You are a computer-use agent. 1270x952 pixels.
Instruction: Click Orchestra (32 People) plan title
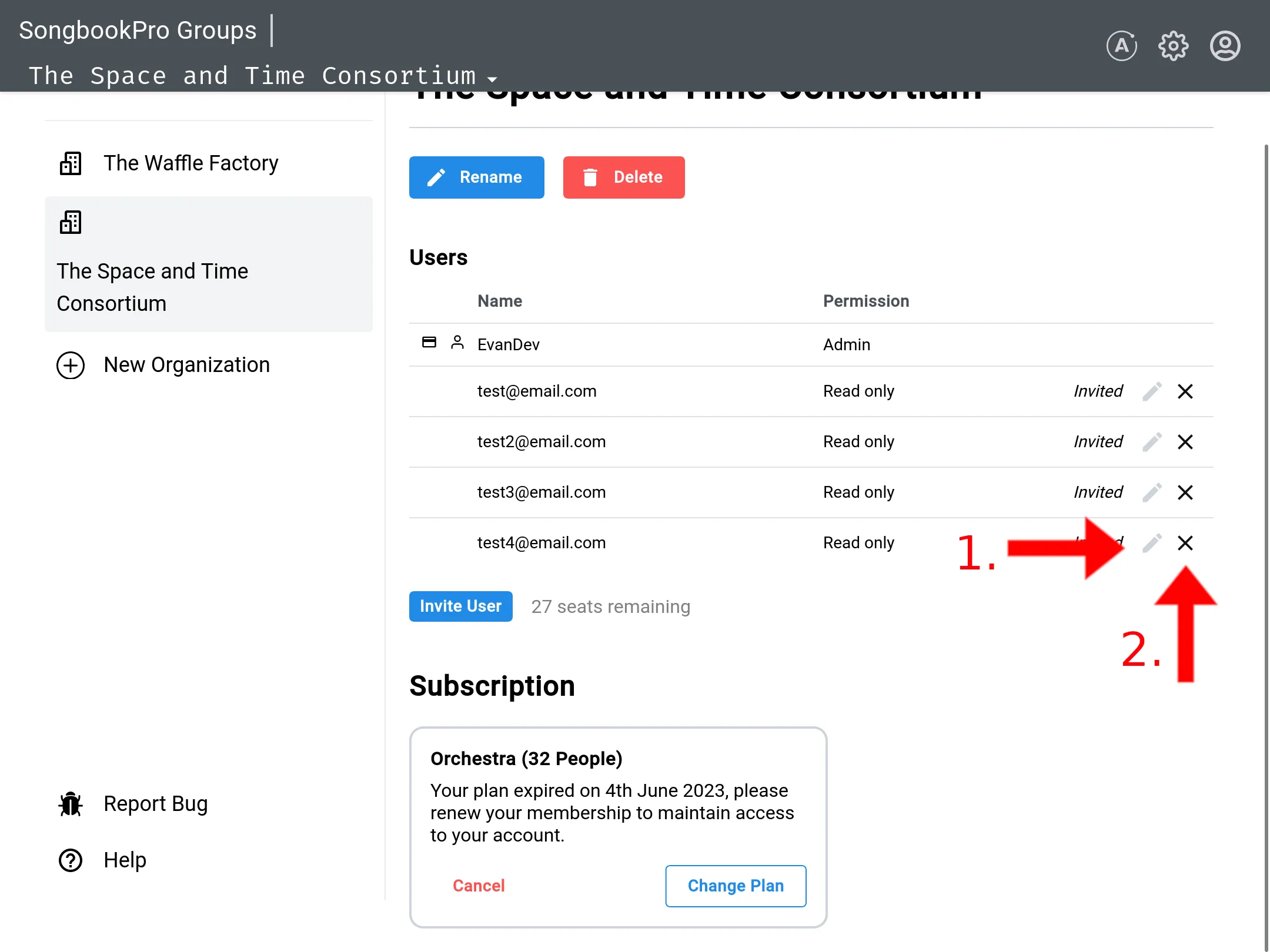pos(526,759)
